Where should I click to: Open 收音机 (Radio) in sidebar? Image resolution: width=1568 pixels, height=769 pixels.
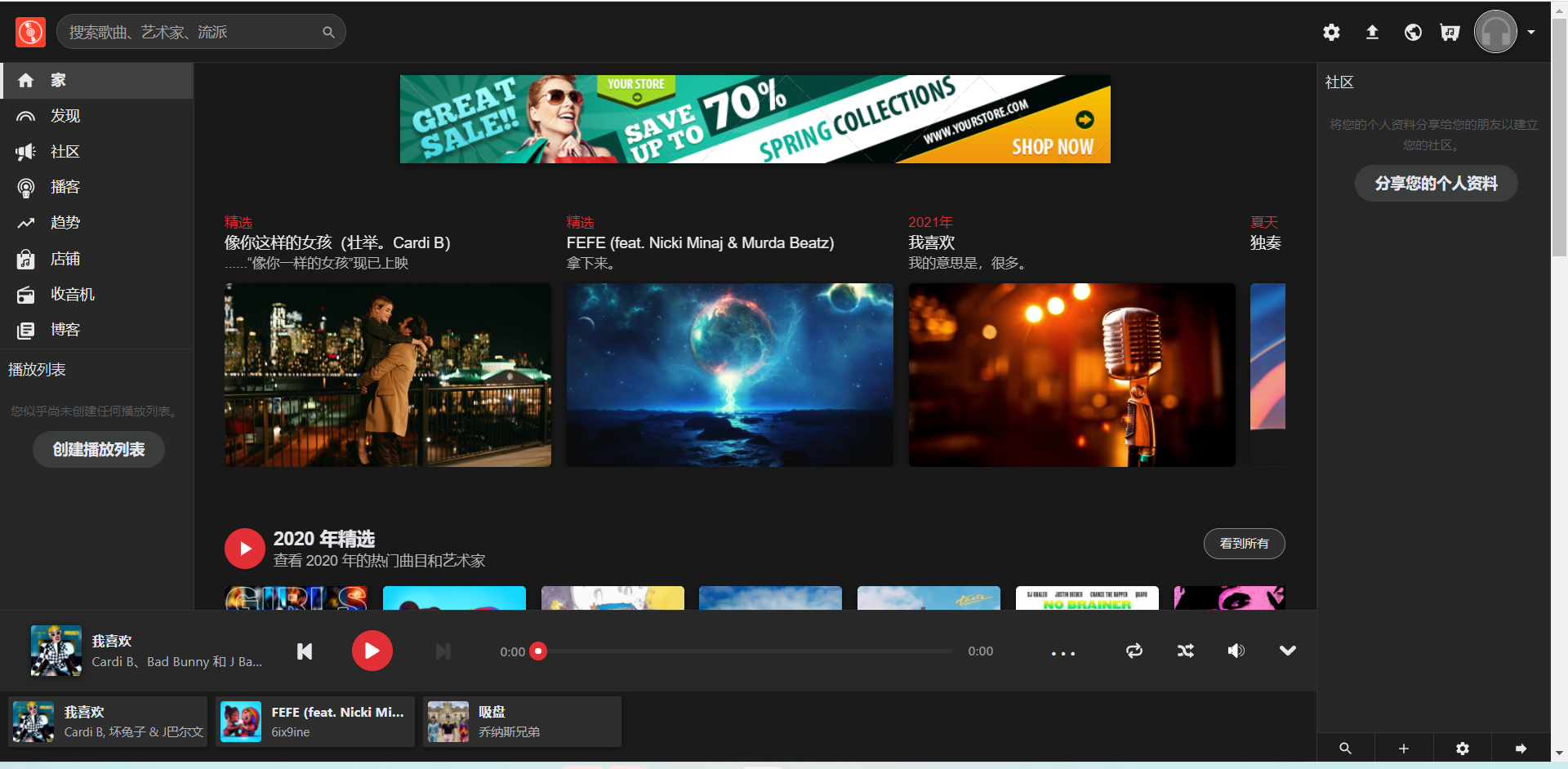(x=96, y=295)
